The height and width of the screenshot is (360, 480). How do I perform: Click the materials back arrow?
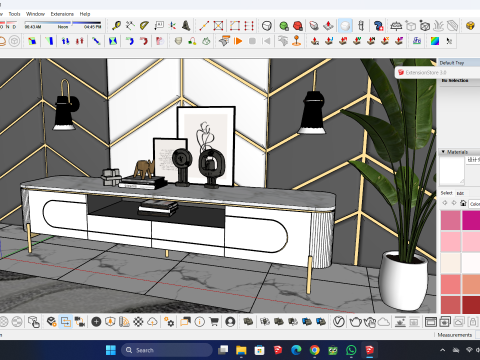click(444, 203)
